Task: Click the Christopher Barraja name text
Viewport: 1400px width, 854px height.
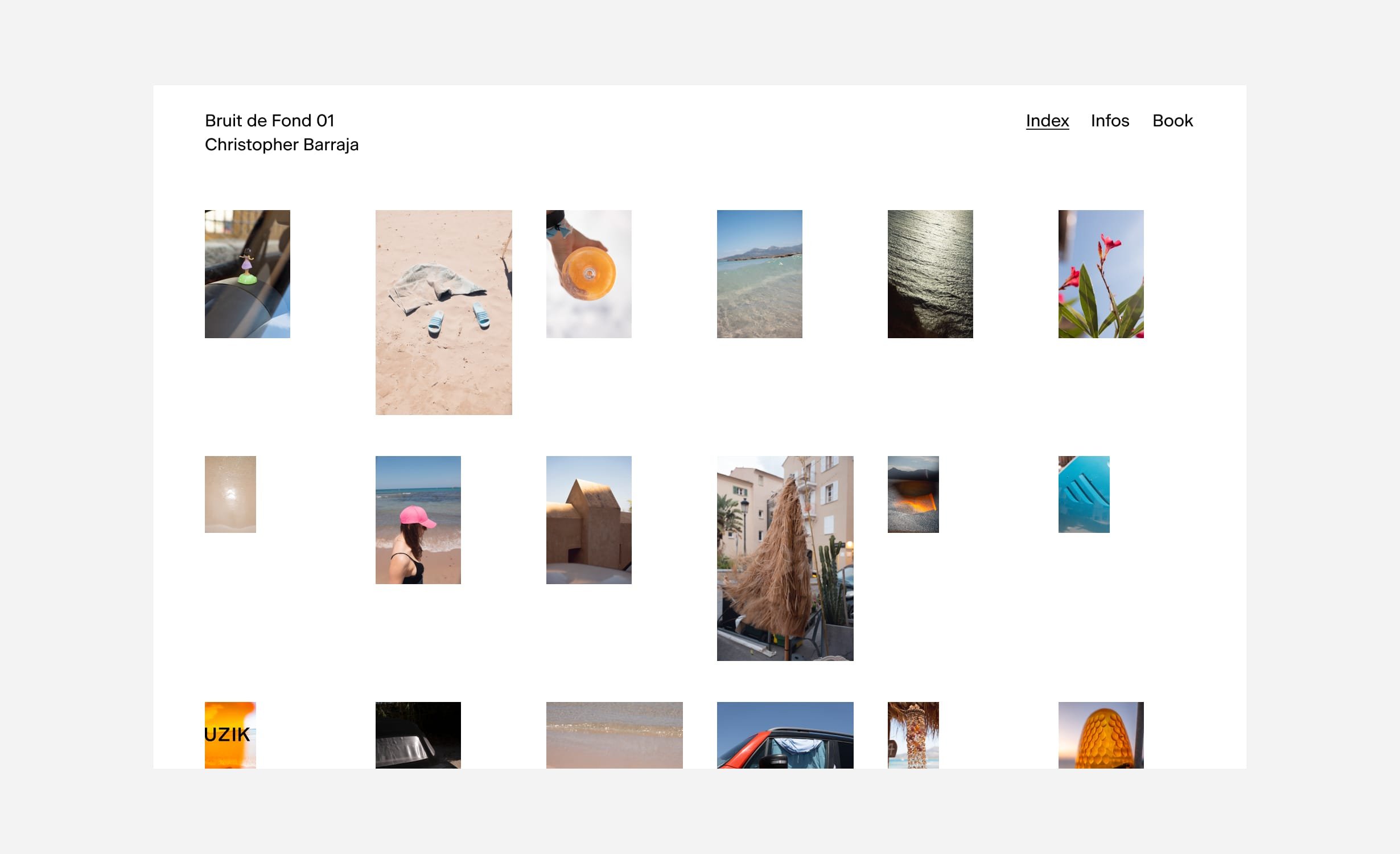Action: 282,145
